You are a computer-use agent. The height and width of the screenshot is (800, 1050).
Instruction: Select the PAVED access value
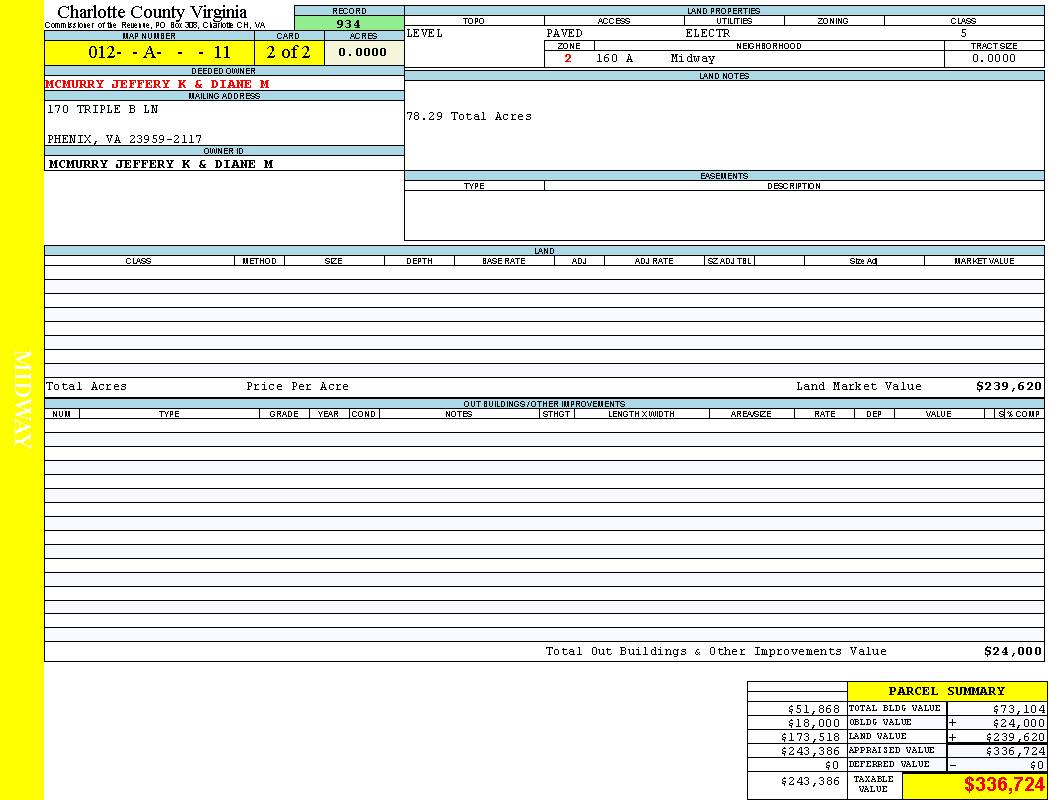564,33
